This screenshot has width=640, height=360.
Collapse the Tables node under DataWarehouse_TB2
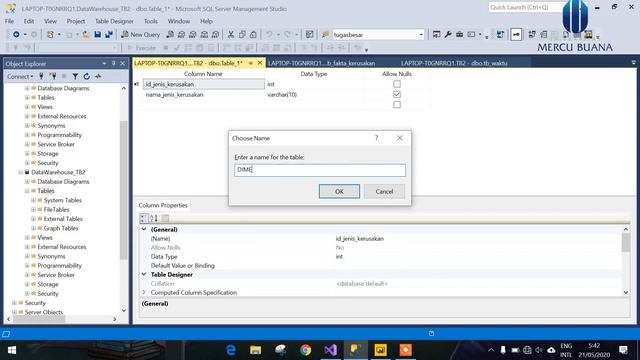pyautogui.click(x=27, y=191)
